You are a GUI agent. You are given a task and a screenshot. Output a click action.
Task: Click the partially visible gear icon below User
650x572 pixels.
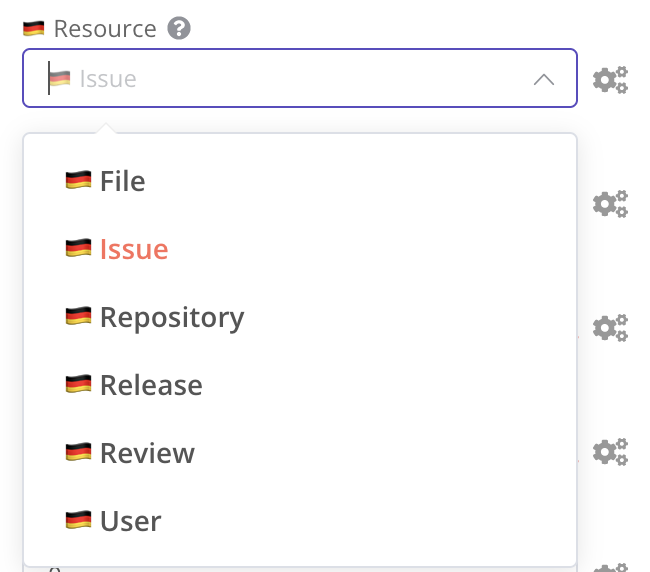pyautogui.click(x=610, y=566)
